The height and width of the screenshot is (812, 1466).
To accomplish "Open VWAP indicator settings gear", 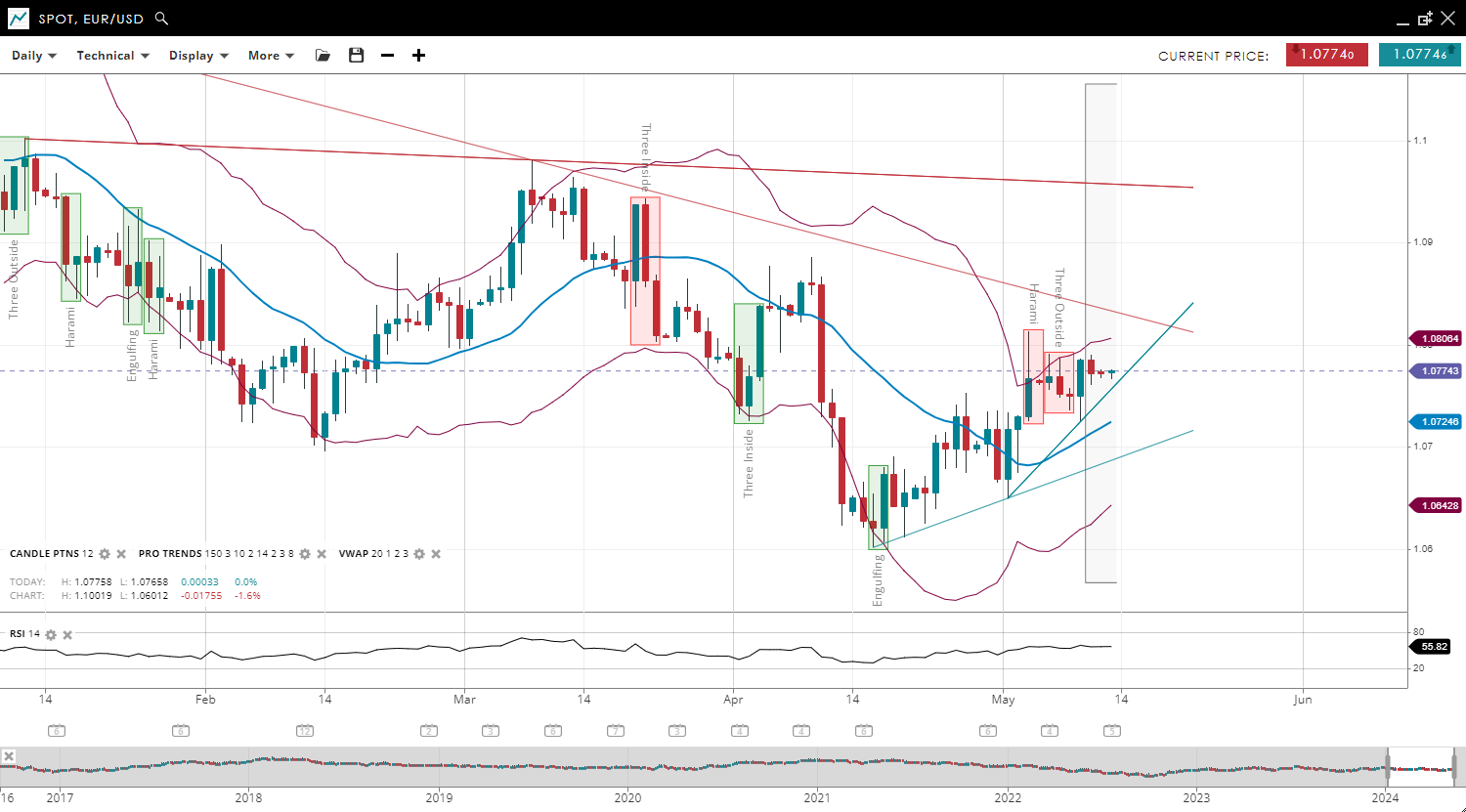I will tap(419, 554).
